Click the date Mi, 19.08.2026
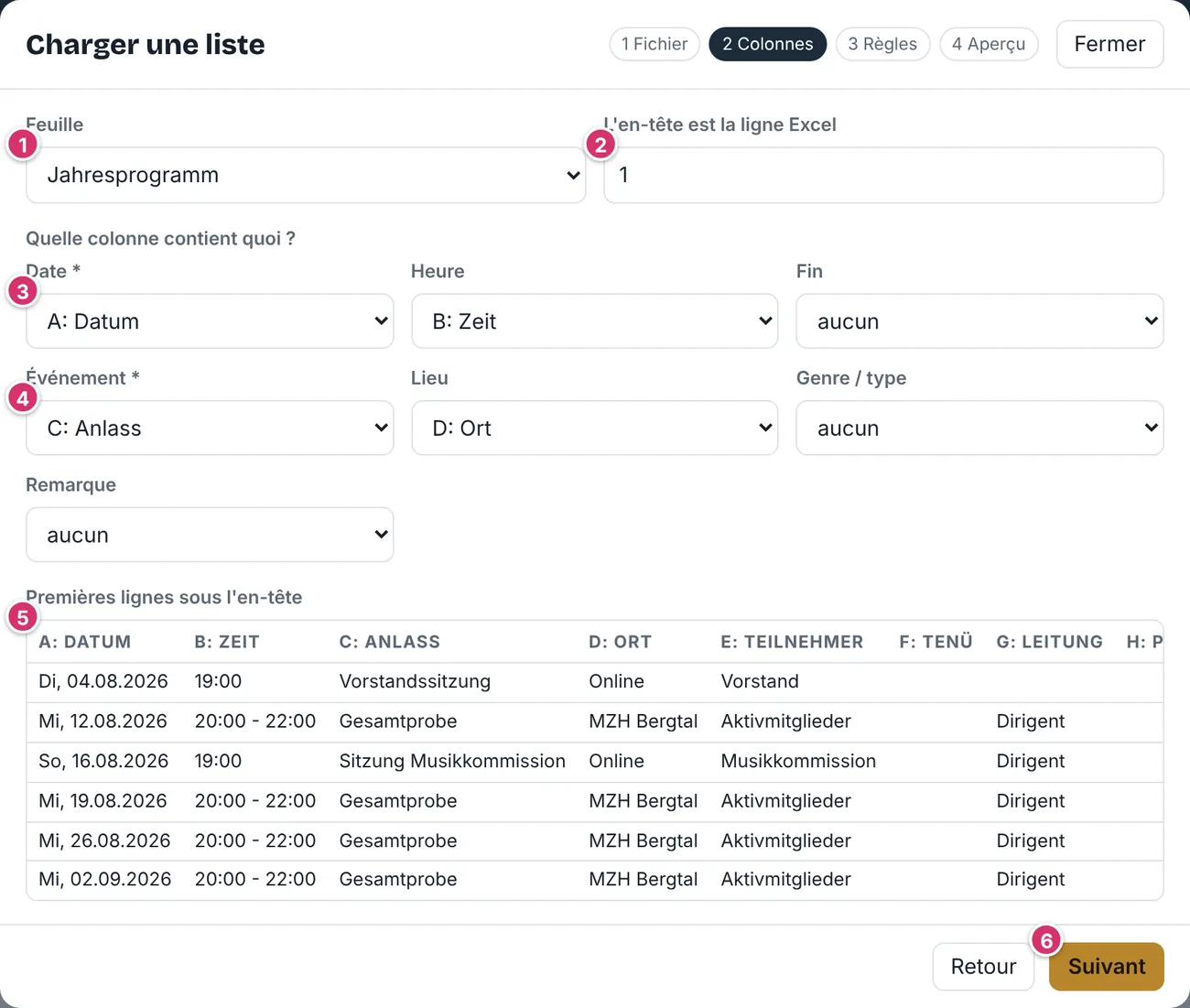This screenshot has height=1008, width=1190. click(103, 801)
